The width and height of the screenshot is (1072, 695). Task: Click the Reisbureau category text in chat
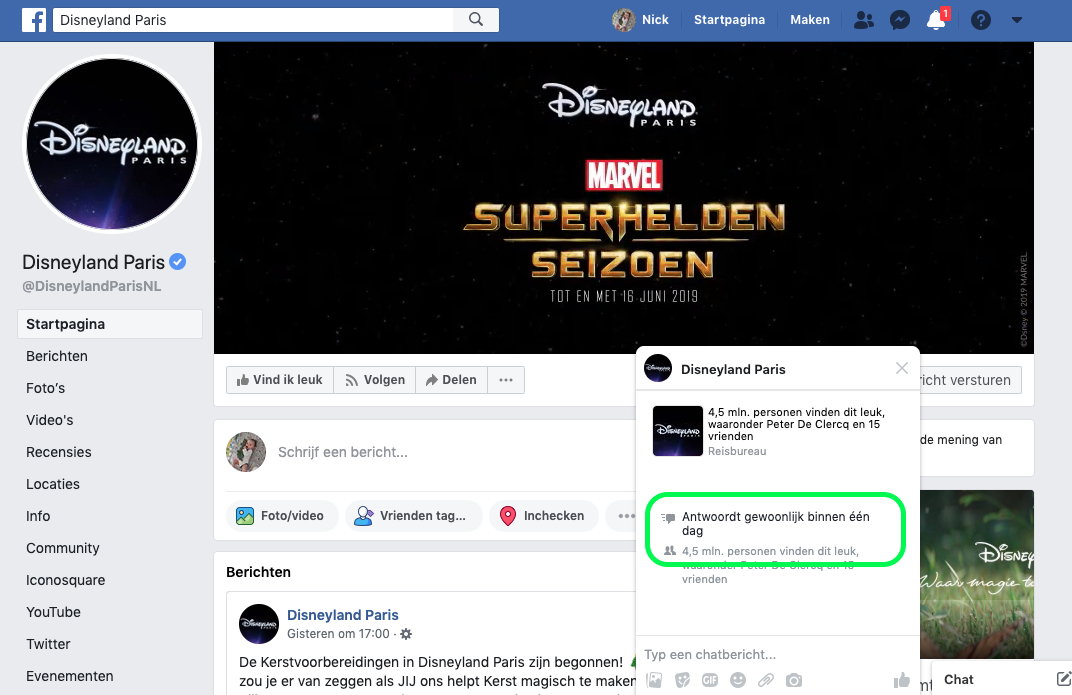(737, 451)
